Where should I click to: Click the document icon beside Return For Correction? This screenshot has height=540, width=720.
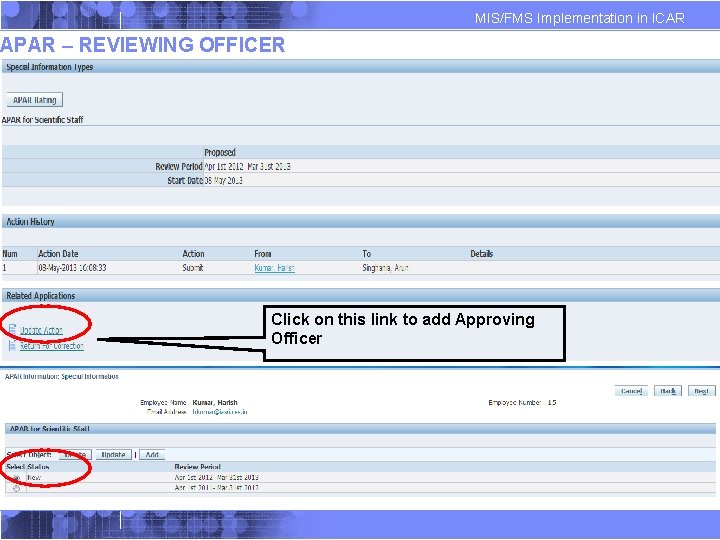point(12,345)
